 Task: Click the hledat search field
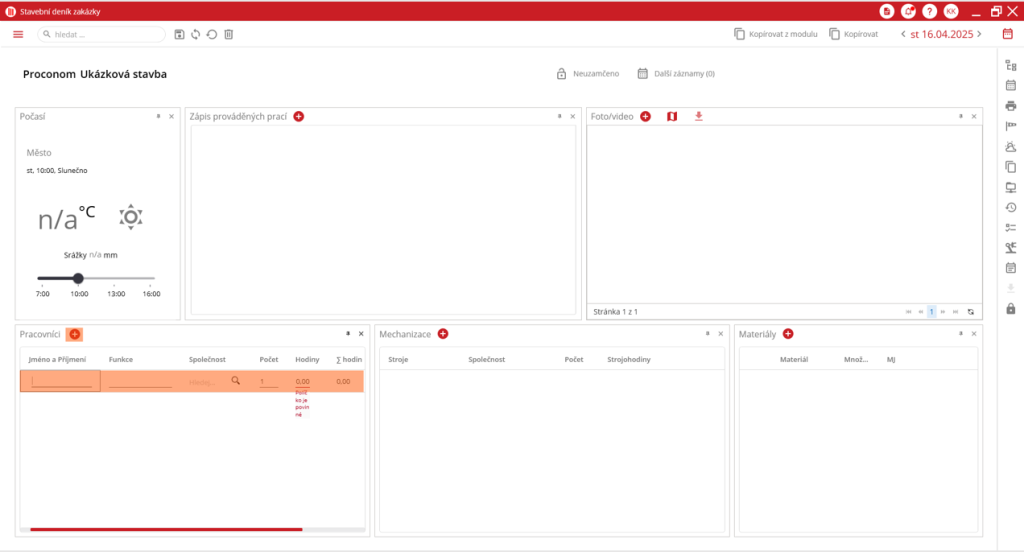(102, 34)
